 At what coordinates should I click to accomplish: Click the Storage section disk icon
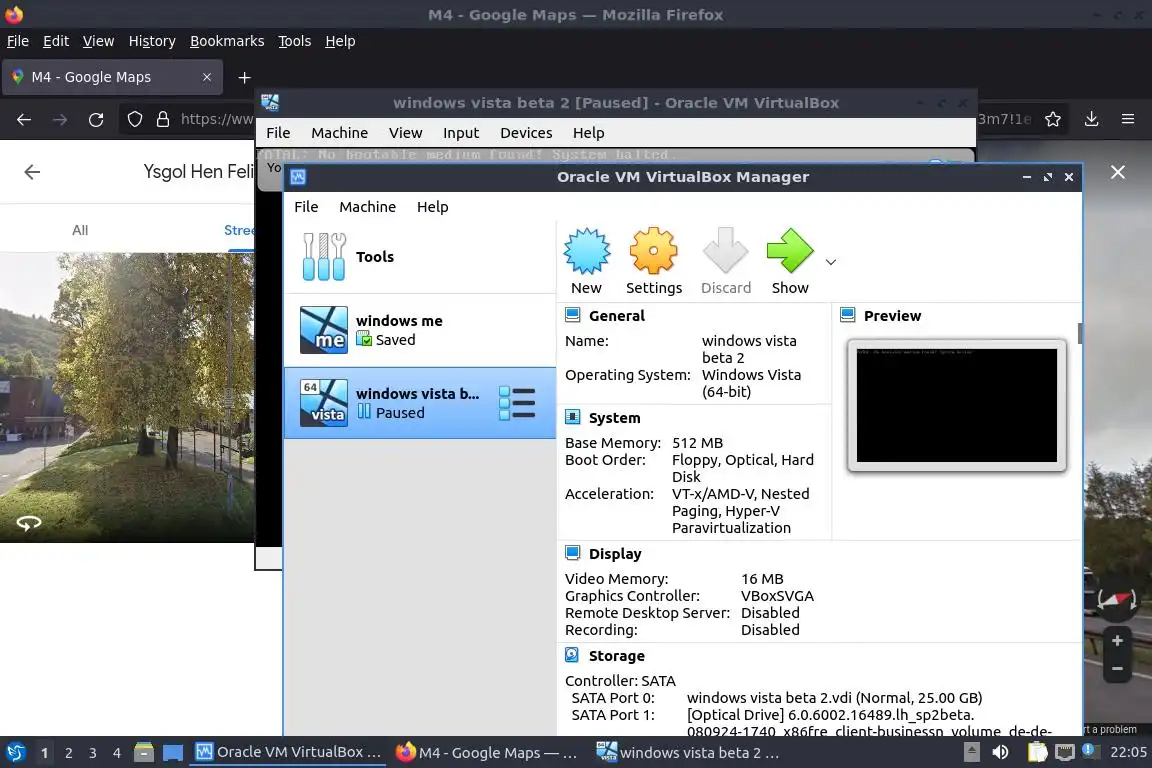tap(572, 655)
